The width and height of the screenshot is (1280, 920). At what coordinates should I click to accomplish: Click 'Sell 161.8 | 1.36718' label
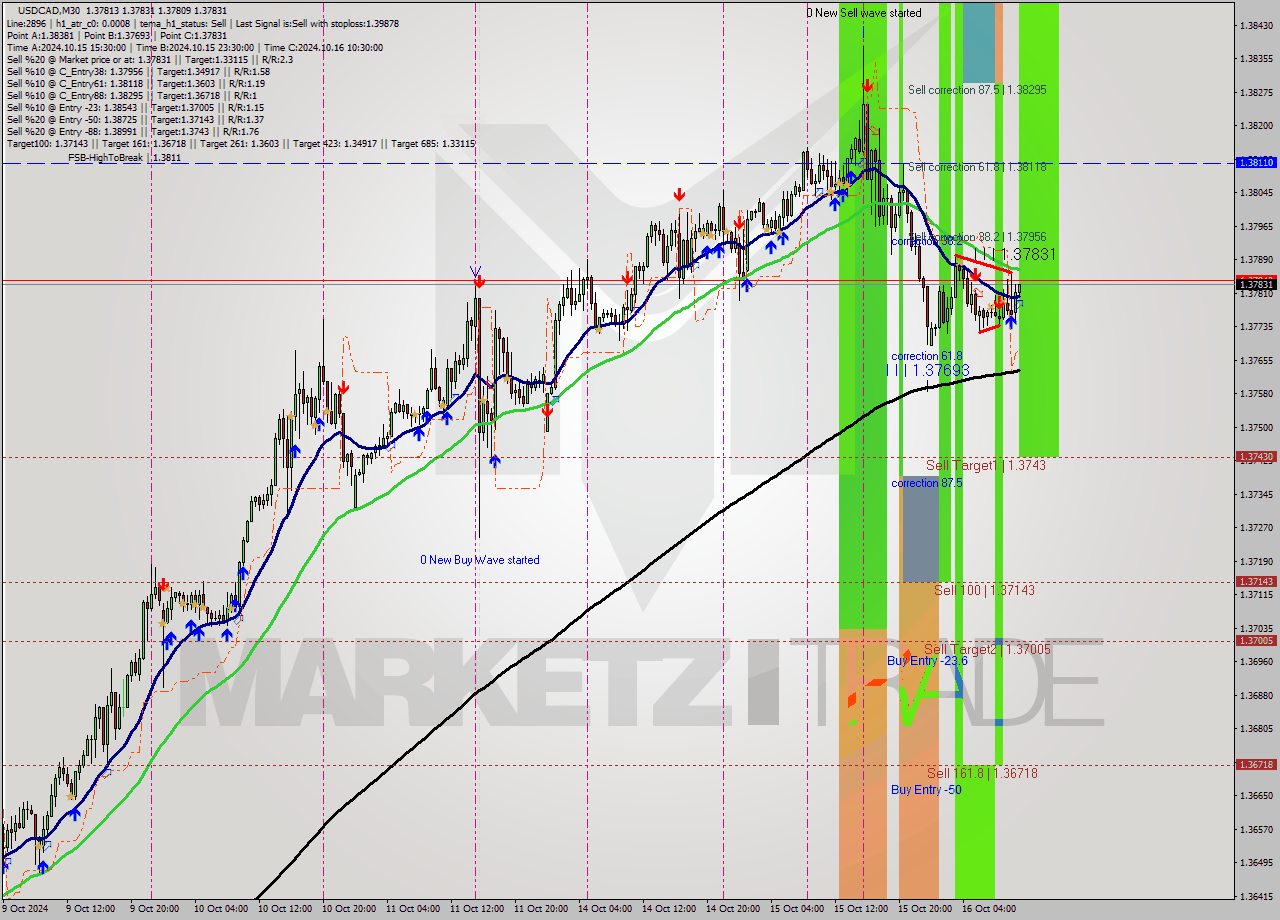click(x=982, y=773)
